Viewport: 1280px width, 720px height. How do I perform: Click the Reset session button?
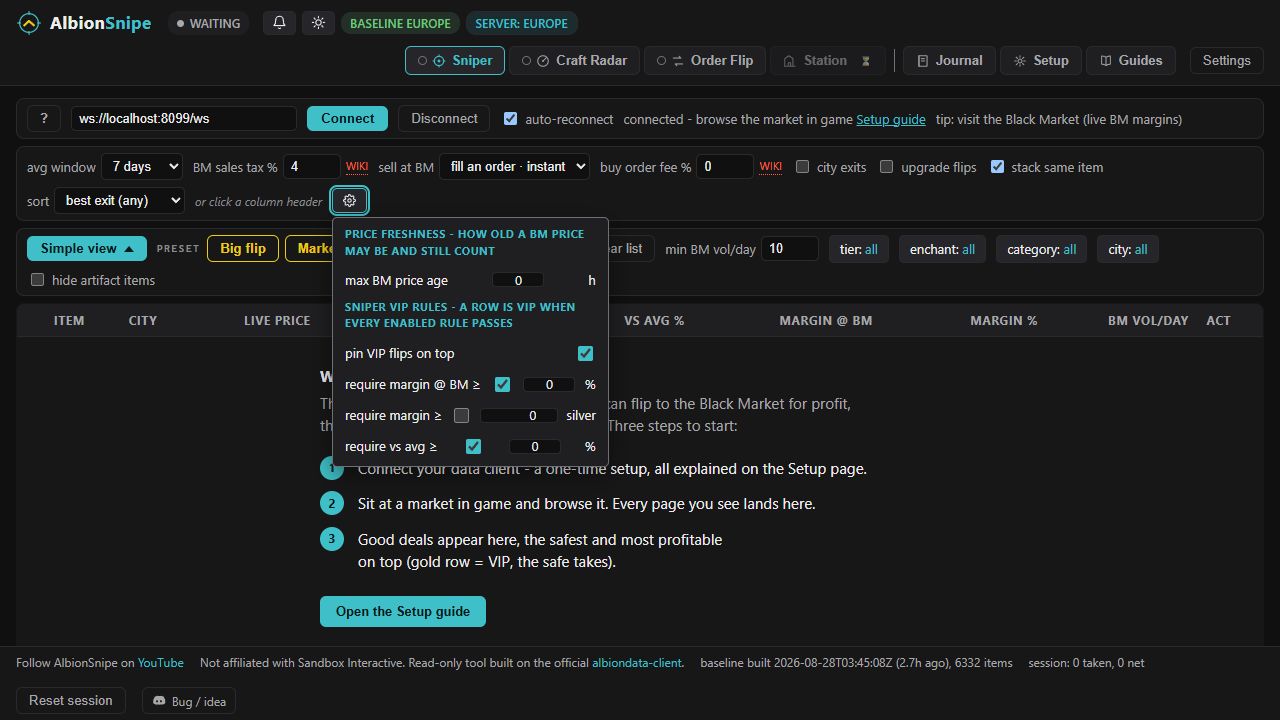(x=71, y=700)
